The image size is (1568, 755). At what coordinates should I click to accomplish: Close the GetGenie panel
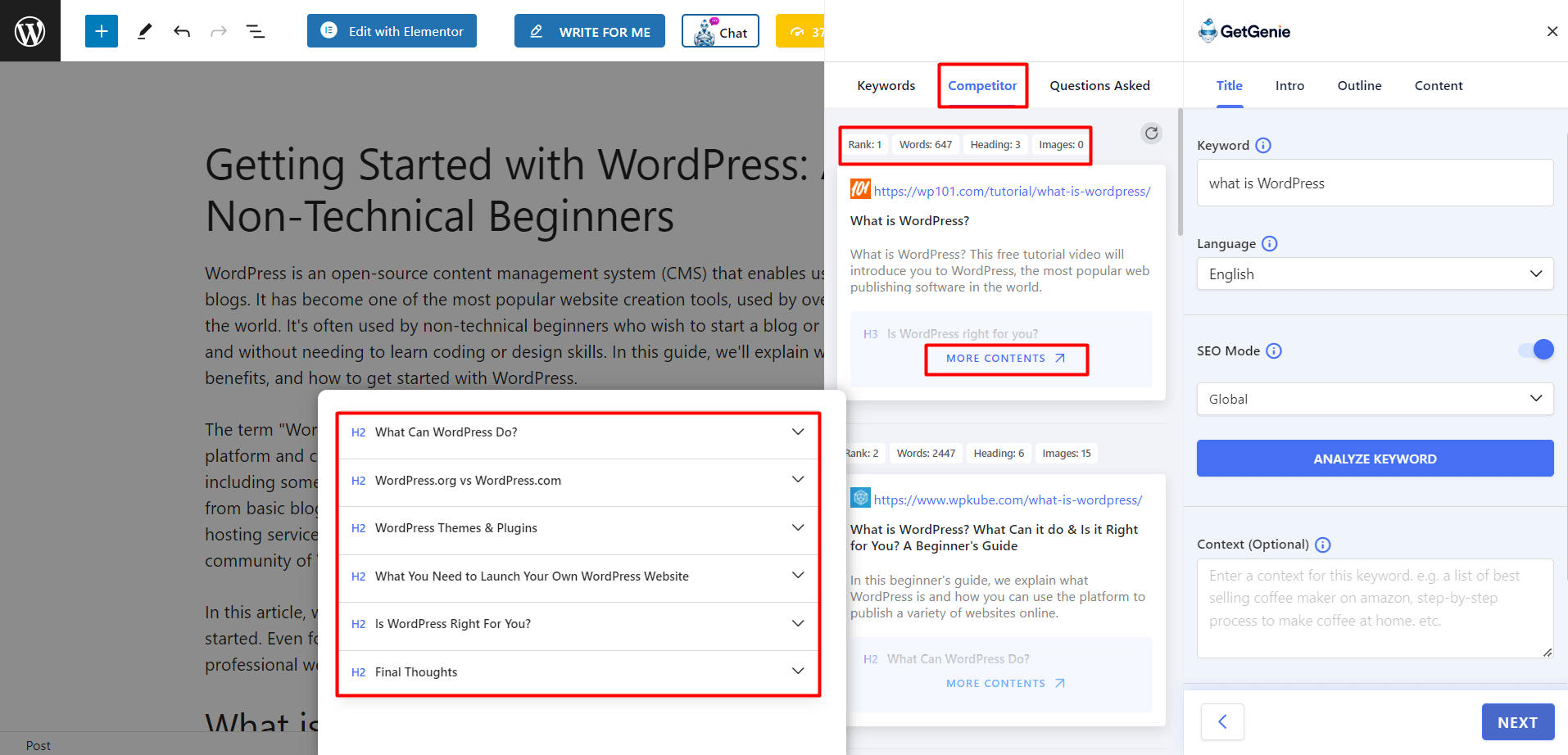[x=1552, y=31]
